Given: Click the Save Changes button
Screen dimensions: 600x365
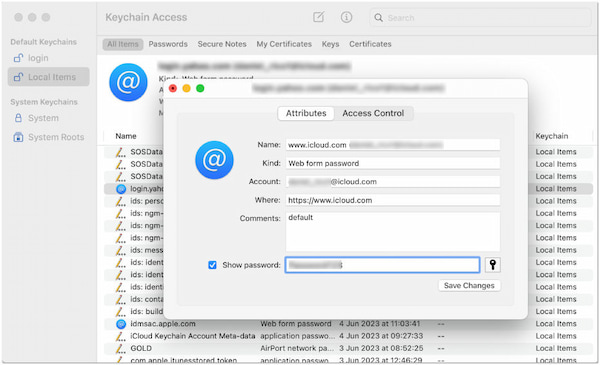Looking at the screenshot, I should coord(469,285).
